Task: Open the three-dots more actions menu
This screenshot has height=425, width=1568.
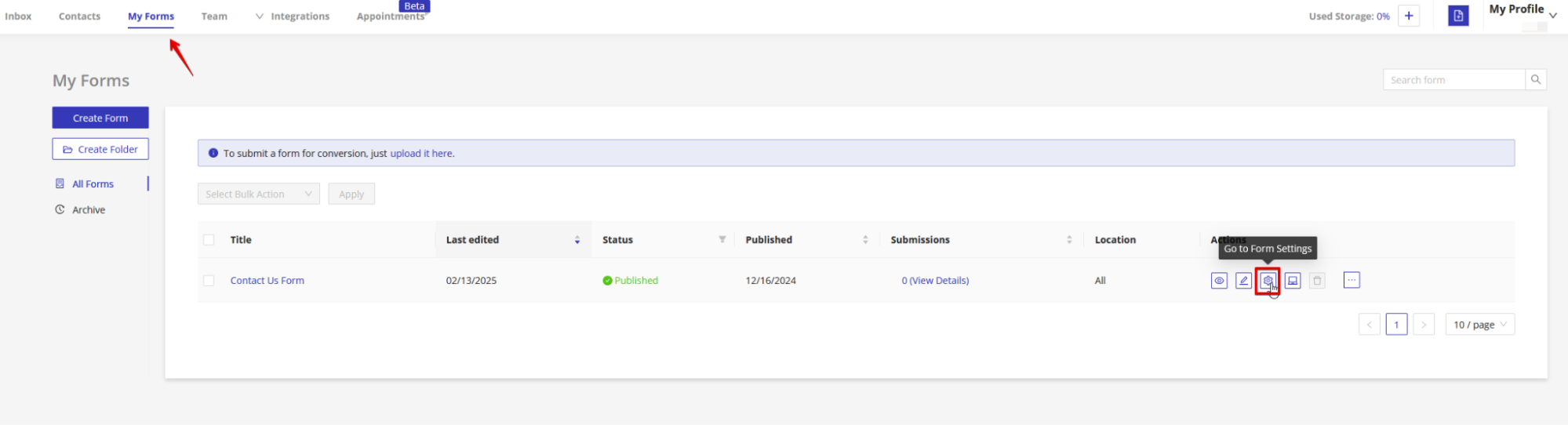Action: pos(1351,280)
